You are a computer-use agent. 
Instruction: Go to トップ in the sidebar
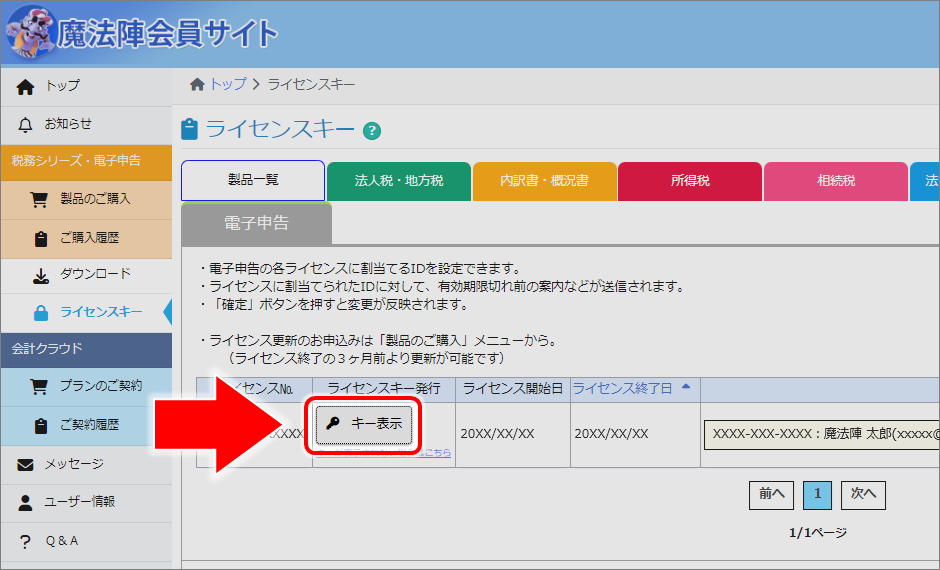[x=61, y=86]
